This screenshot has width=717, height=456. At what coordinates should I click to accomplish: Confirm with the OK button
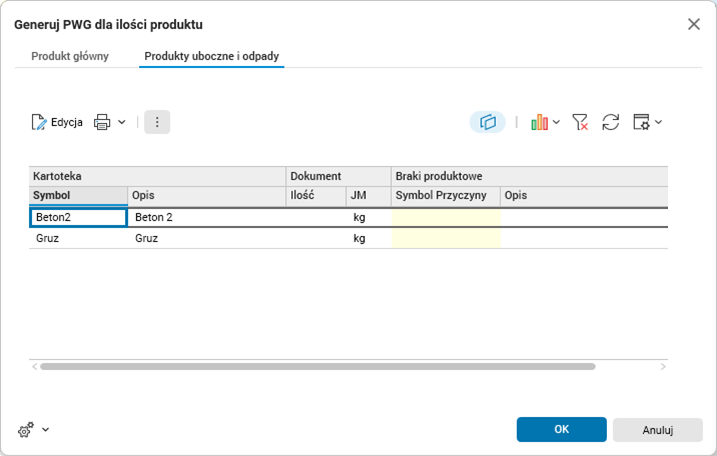click(561, 429)
